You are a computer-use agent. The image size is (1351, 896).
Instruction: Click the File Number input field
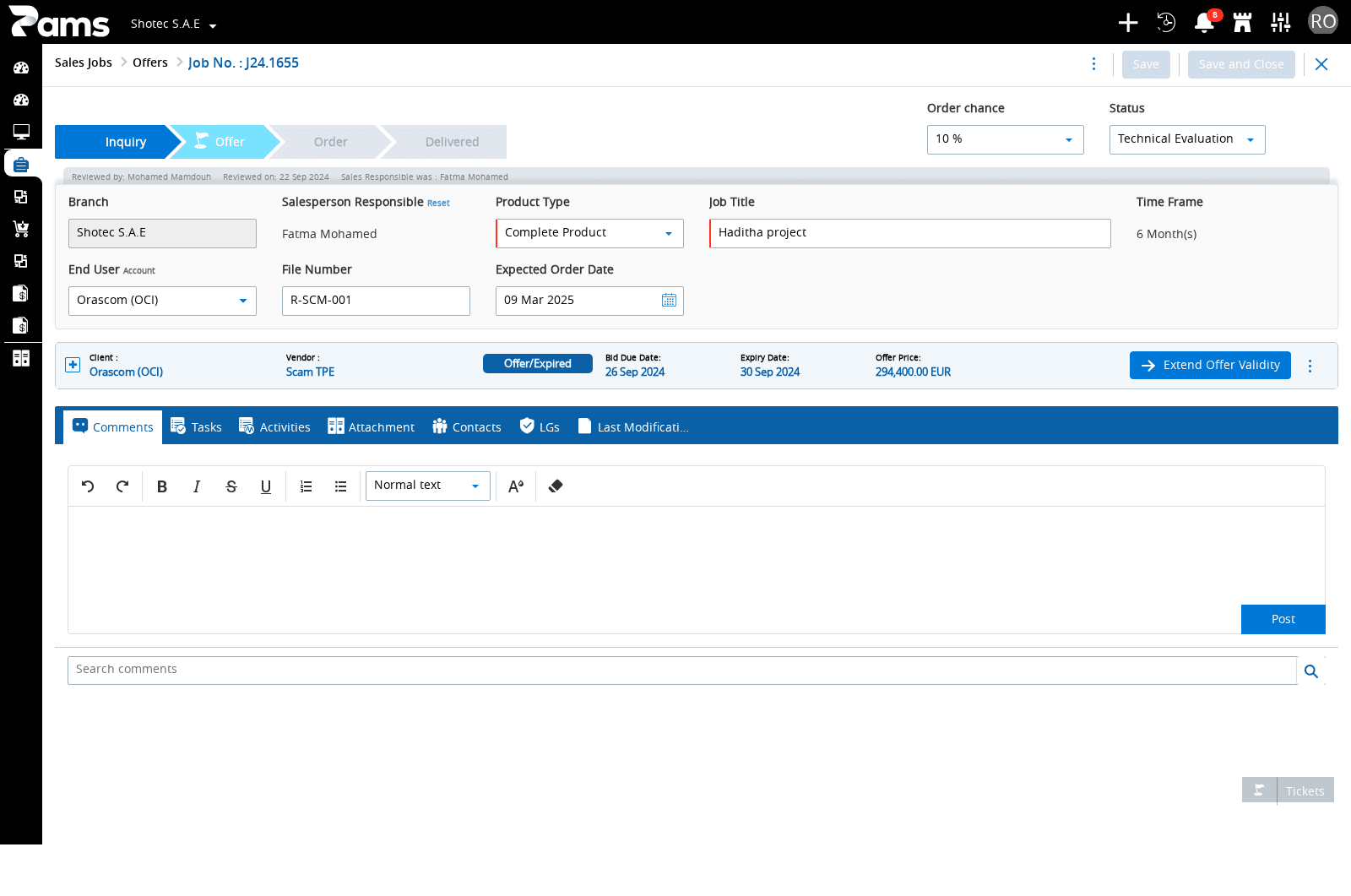pyautogui.click(x=376, y=301)
